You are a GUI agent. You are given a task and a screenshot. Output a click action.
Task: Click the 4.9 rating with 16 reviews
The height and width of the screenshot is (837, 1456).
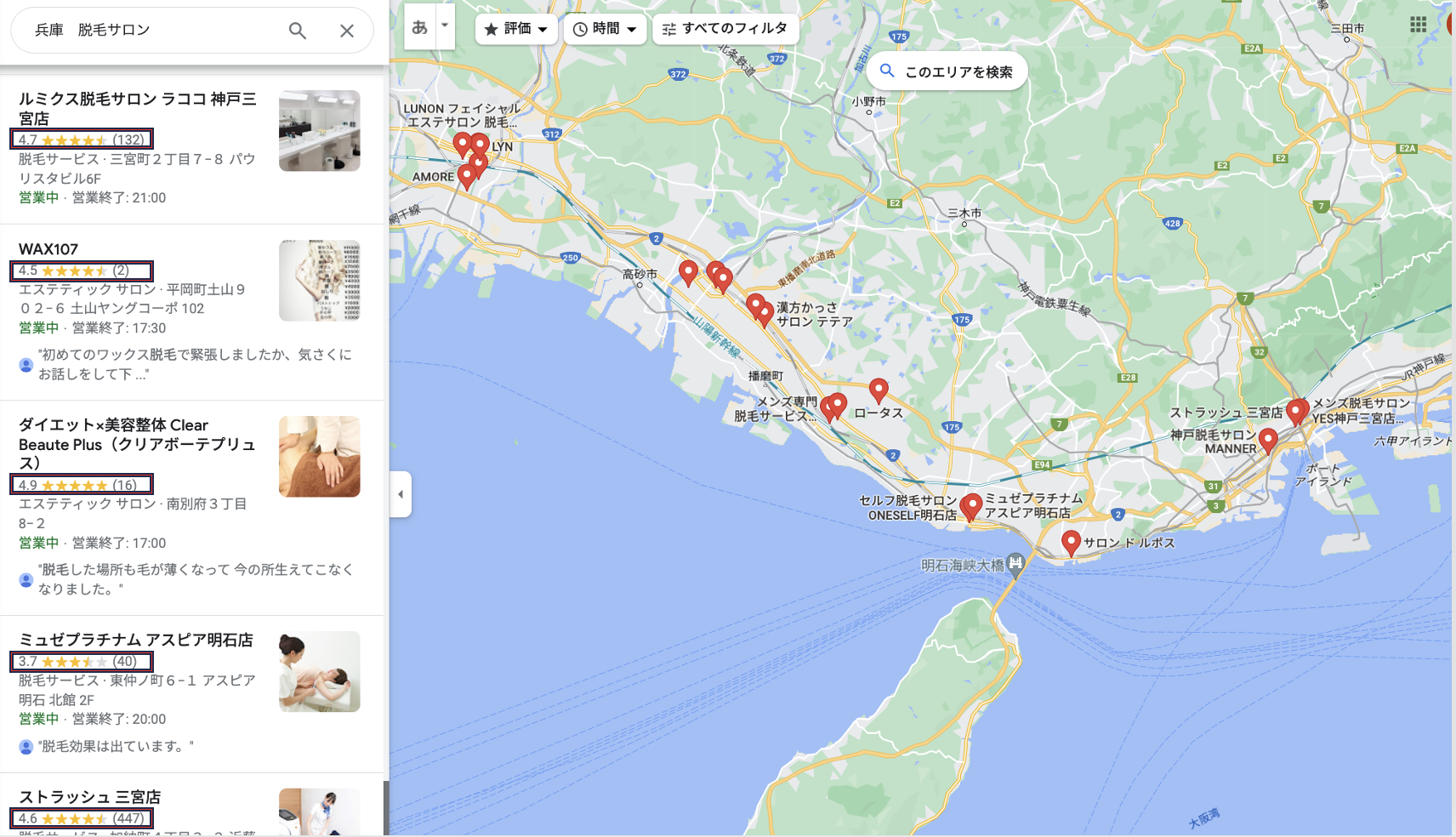tap(82, 485)
